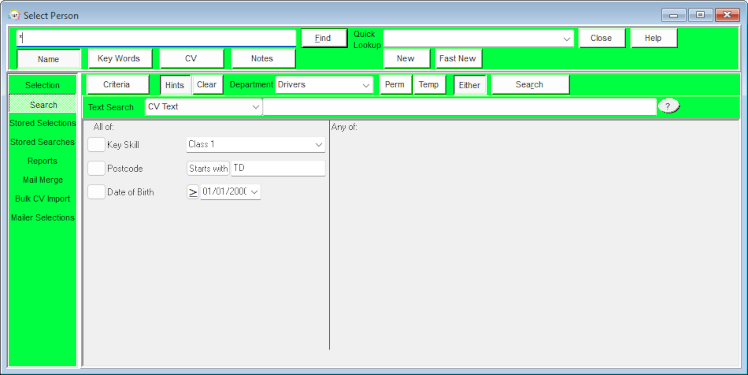Click the Select Person window icon
This screenshot has height=375, width=748.
coord(14,15)
